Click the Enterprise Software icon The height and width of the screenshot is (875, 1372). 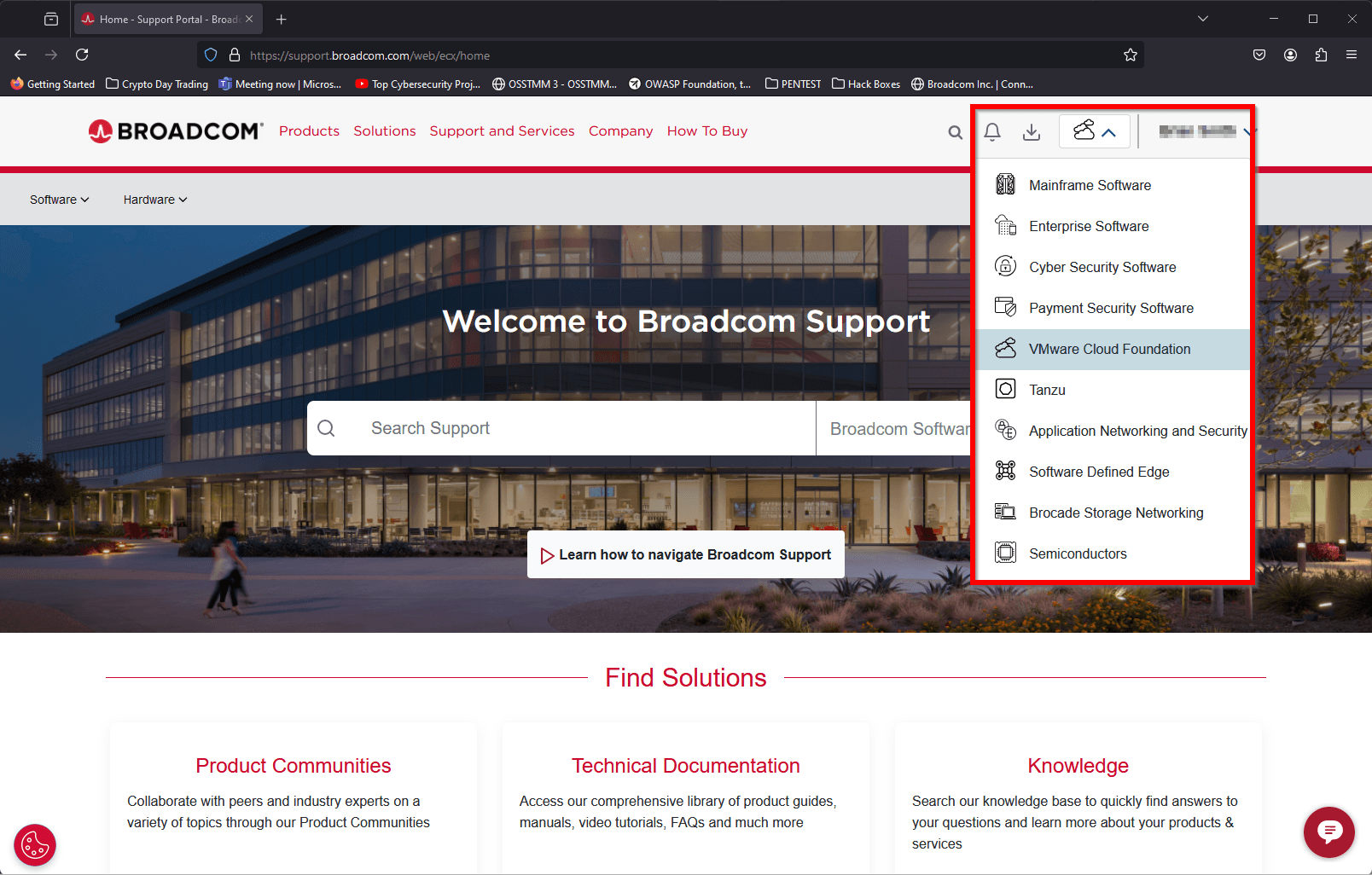[1006, 226]
